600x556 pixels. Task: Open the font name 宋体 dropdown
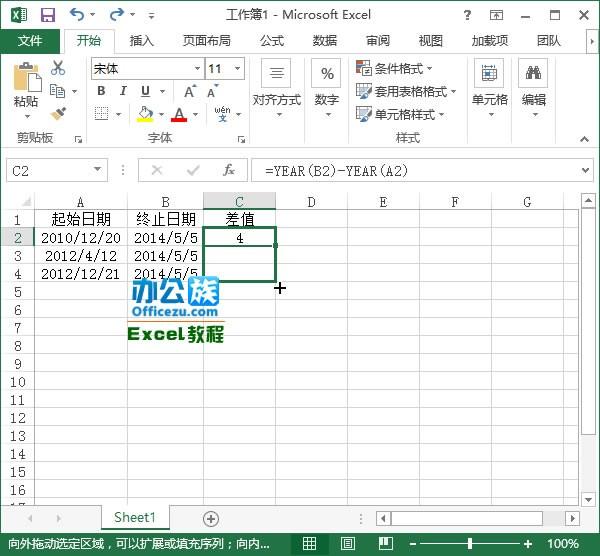pos(197,68)
